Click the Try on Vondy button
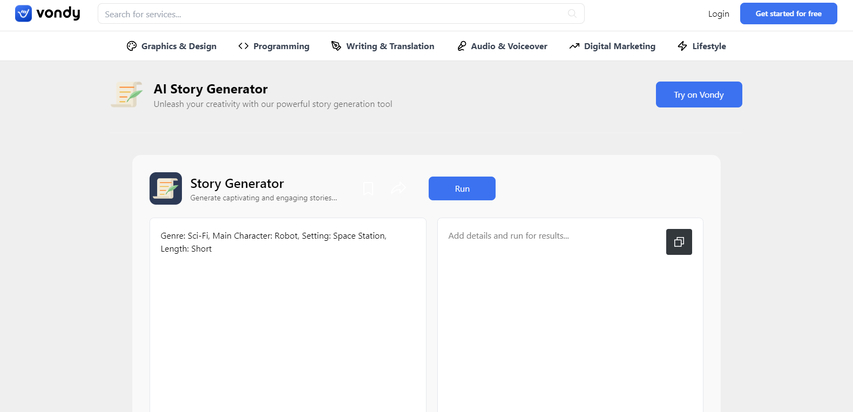Screen dimensions: 853x412 coord(699,95)
